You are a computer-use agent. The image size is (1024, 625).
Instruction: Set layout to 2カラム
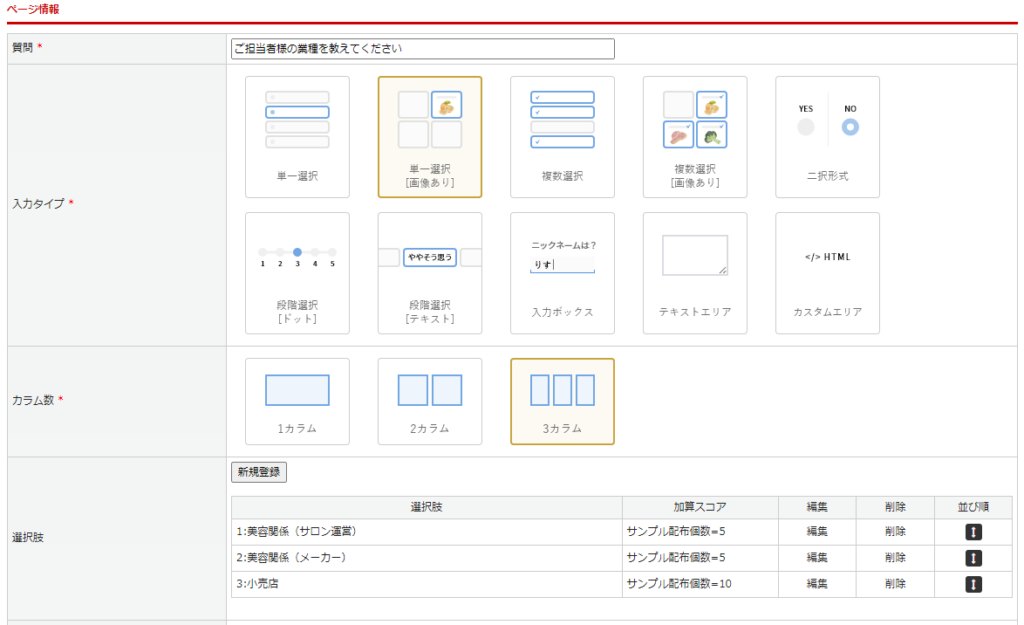429,401
